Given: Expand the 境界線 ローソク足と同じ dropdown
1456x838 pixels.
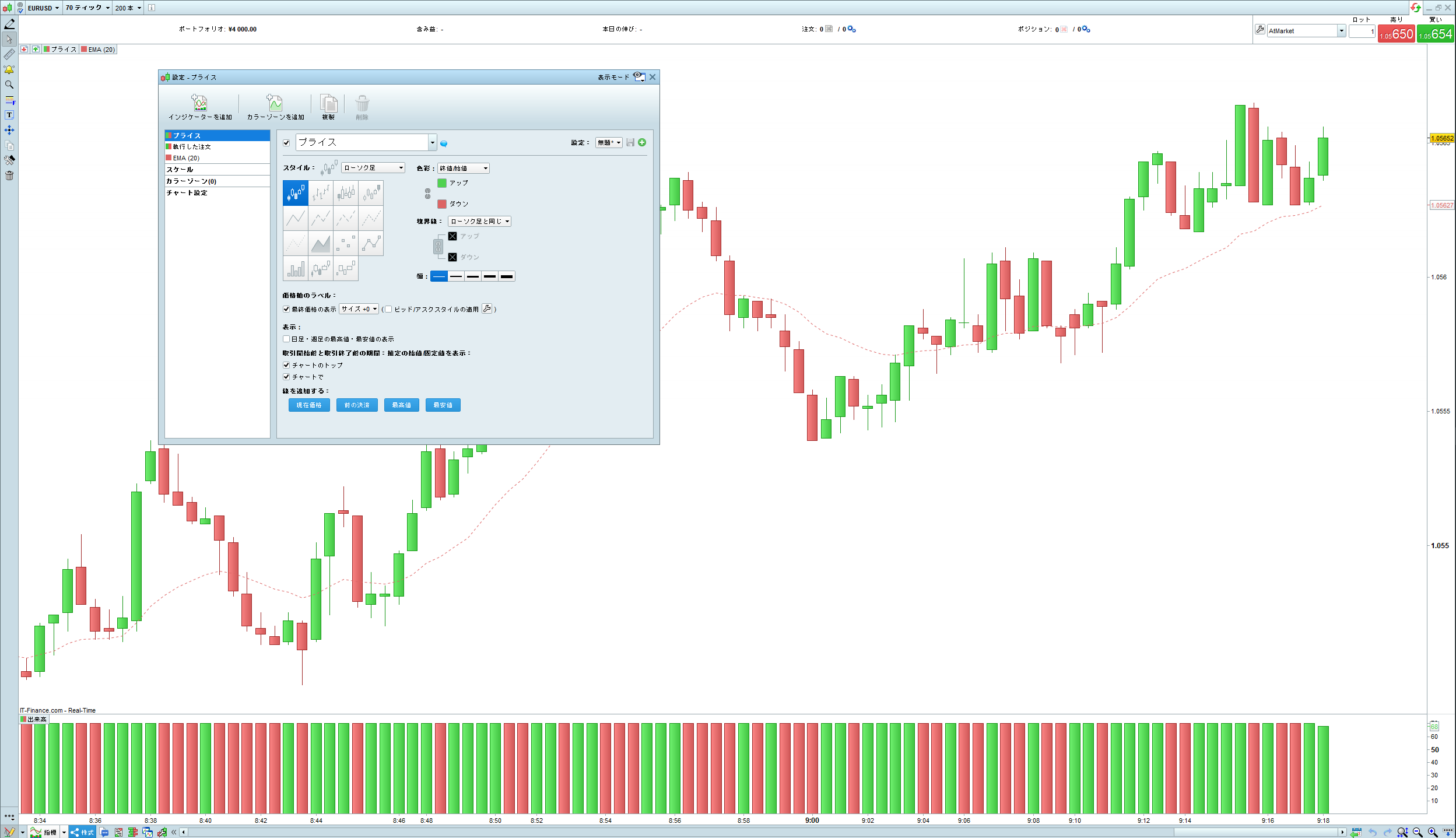Looking at the screenshot, I should tap(479, 222).
